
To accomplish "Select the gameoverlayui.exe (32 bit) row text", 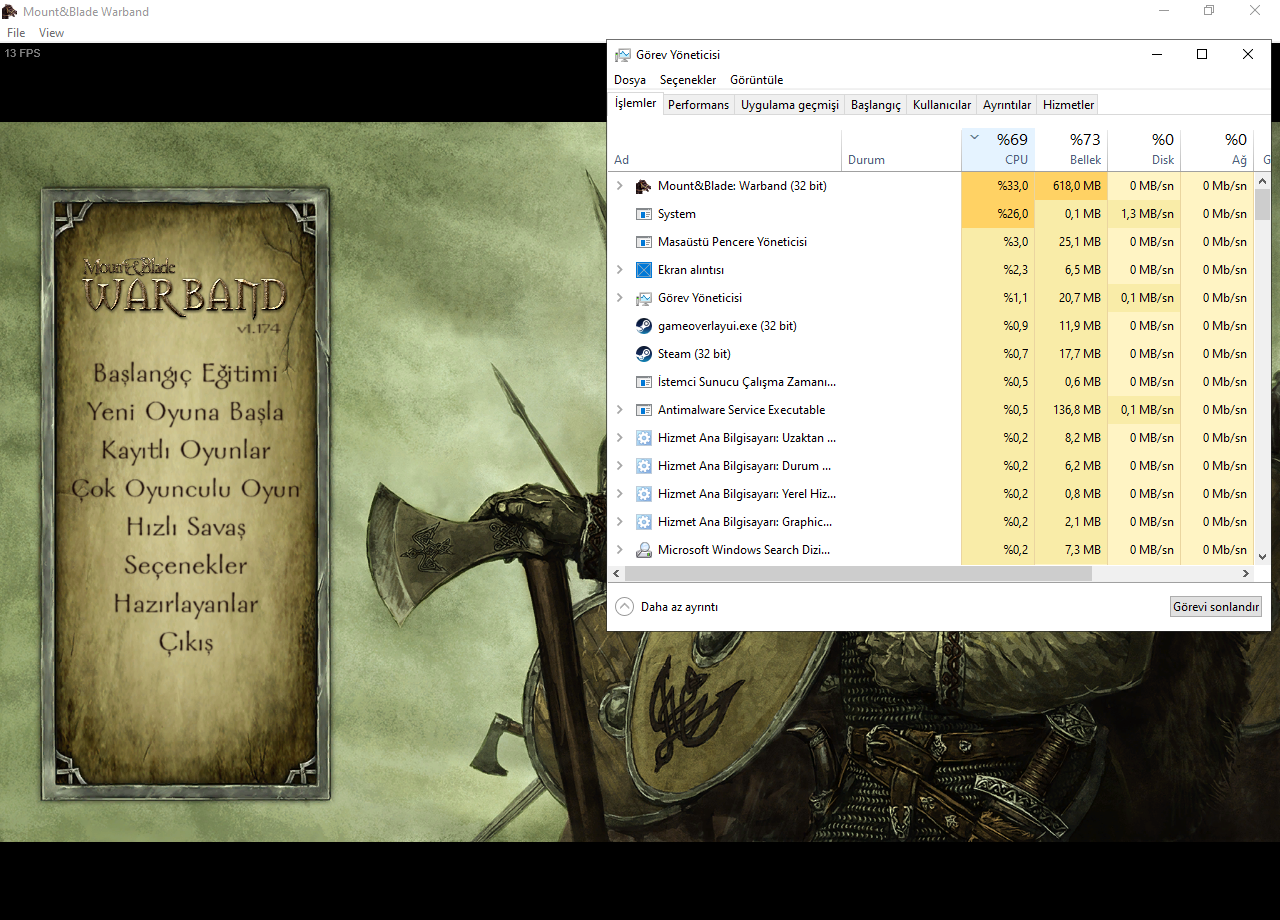I will tap(727, 326).
